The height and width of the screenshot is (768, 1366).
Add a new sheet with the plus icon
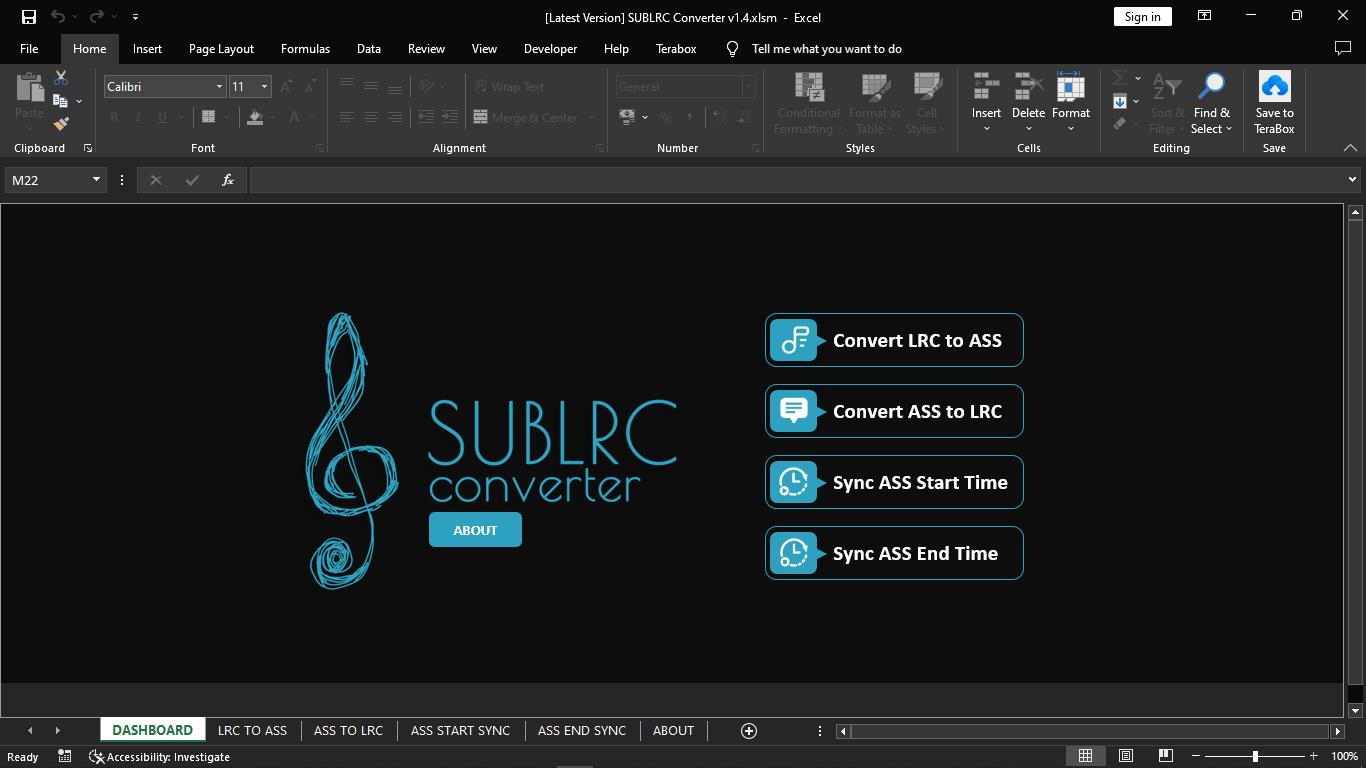(748, 731)
